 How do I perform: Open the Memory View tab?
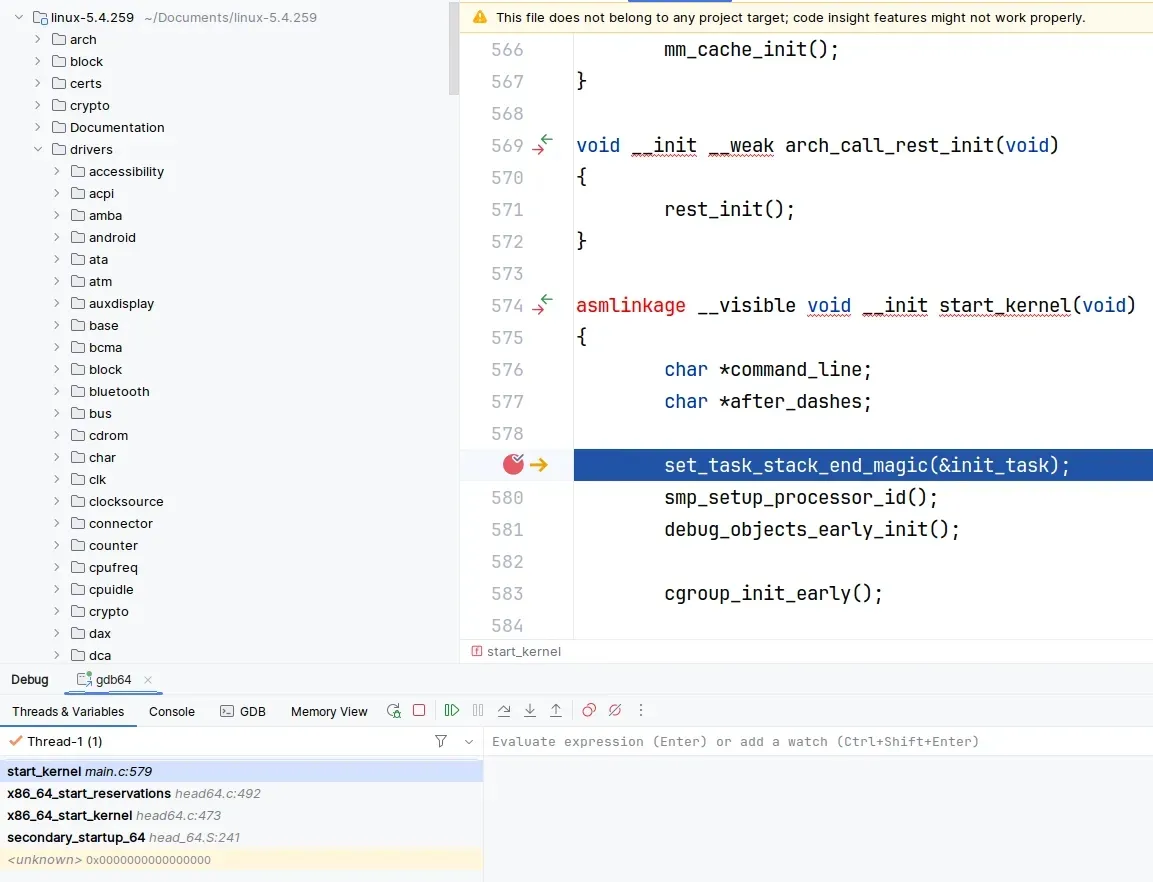tap(329, 712)
